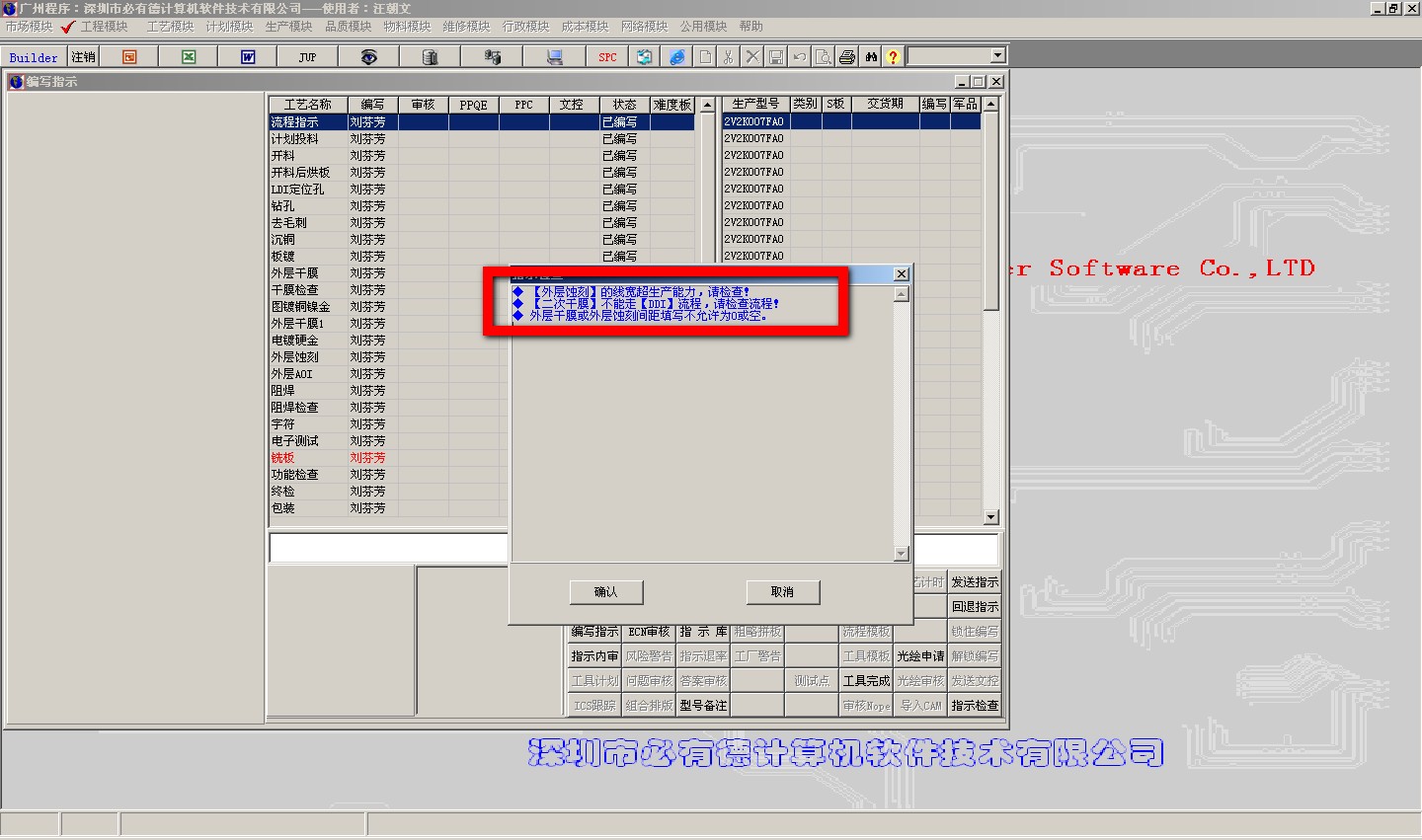1422x840 pixels.
Task: Open the 生产模块 menu
Action: point(288,27)
